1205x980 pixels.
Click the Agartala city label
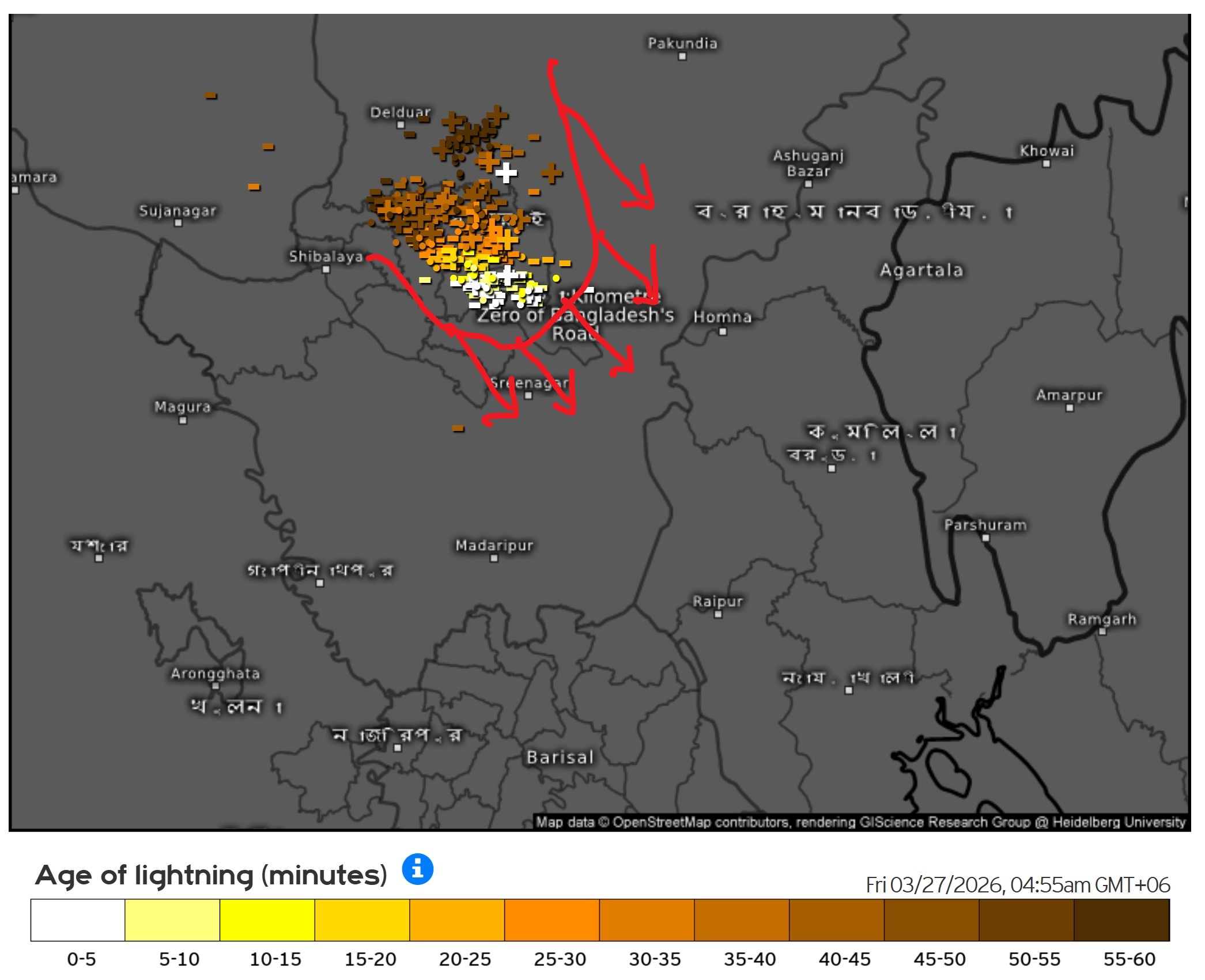(921, 270)
